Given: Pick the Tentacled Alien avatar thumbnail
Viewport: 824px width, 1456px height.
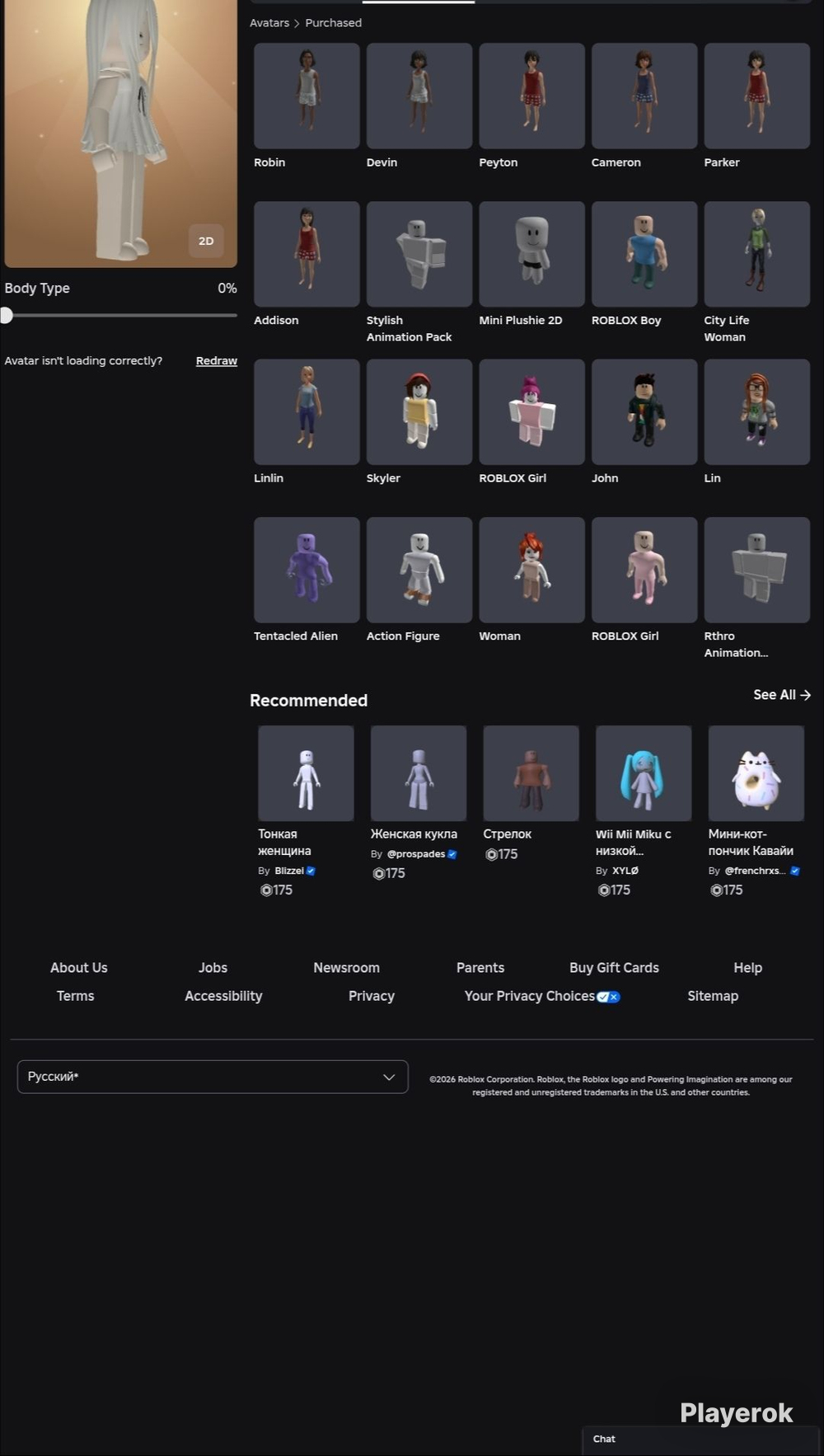Looking at the screenshot, I should point(307,570).
